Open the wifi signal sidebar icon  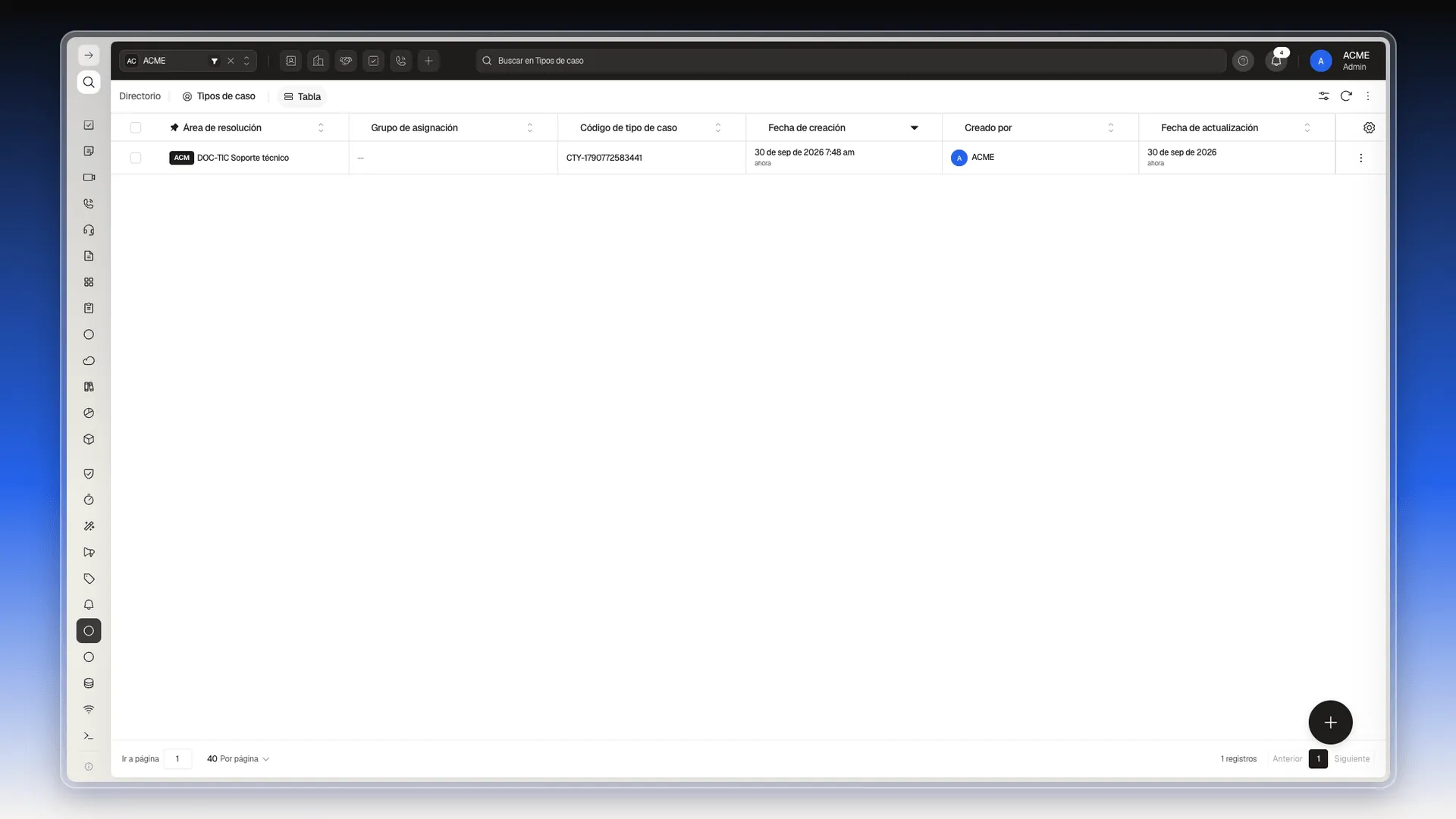point(89,710)
